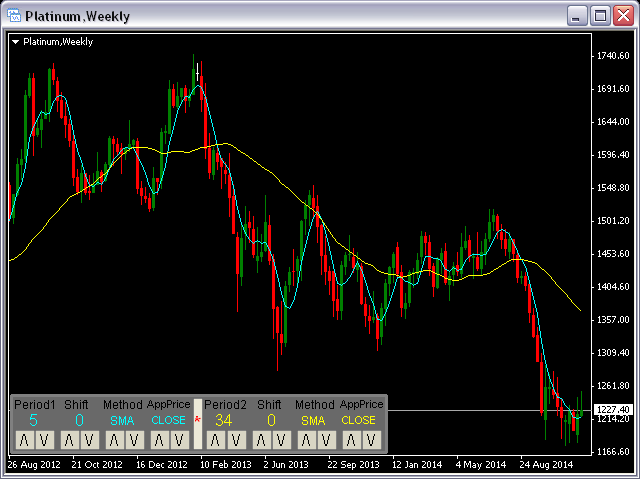Decrease Period2 with the down arrow

(235, 440)
